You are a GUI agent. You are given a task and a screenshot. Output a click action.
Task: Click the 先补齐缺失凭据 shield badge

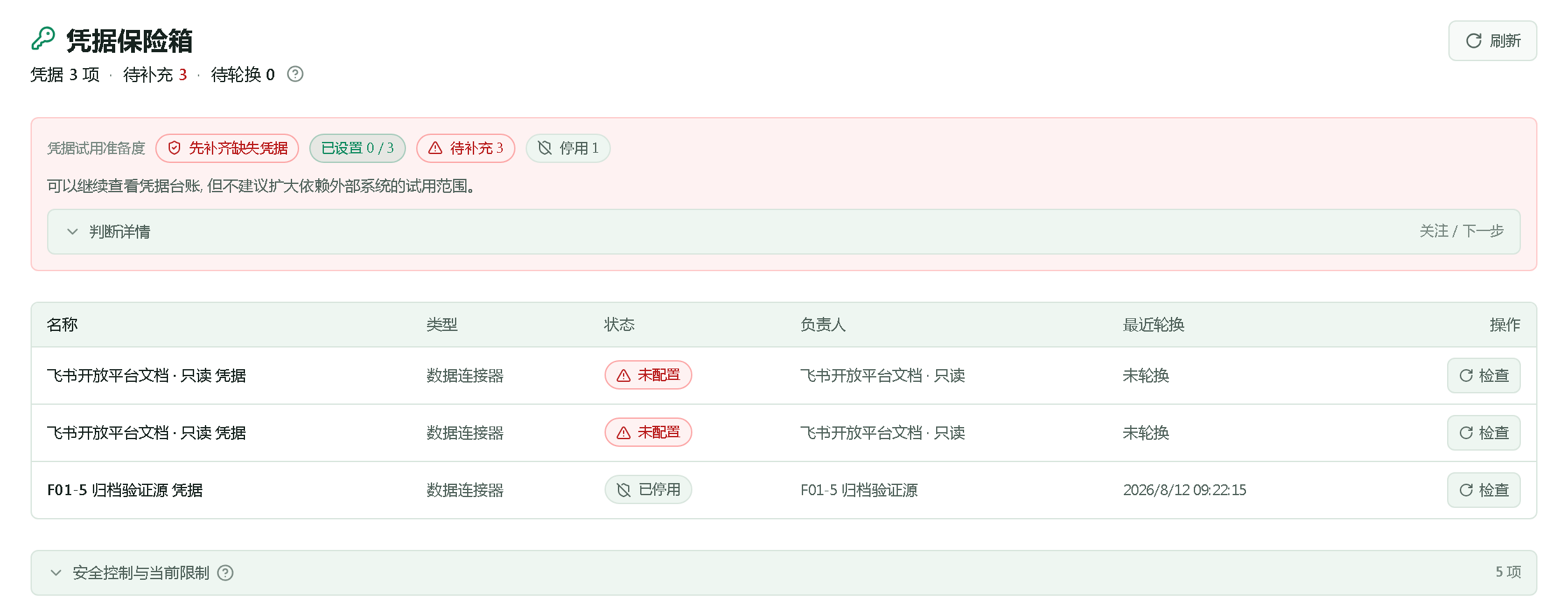(227, 148)
